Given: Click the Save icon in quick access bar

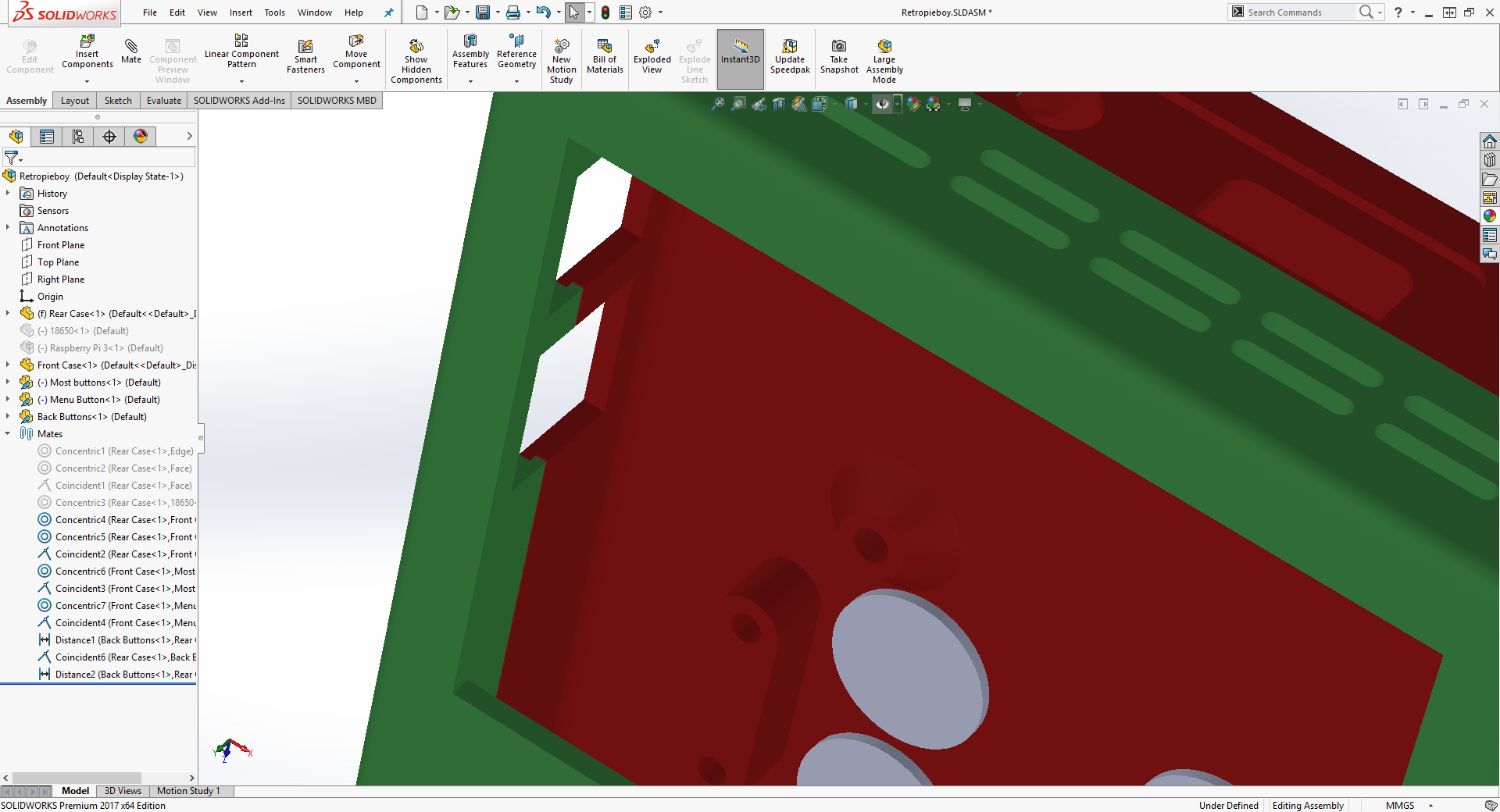Looking at the screenshot, I should [483, 12].
